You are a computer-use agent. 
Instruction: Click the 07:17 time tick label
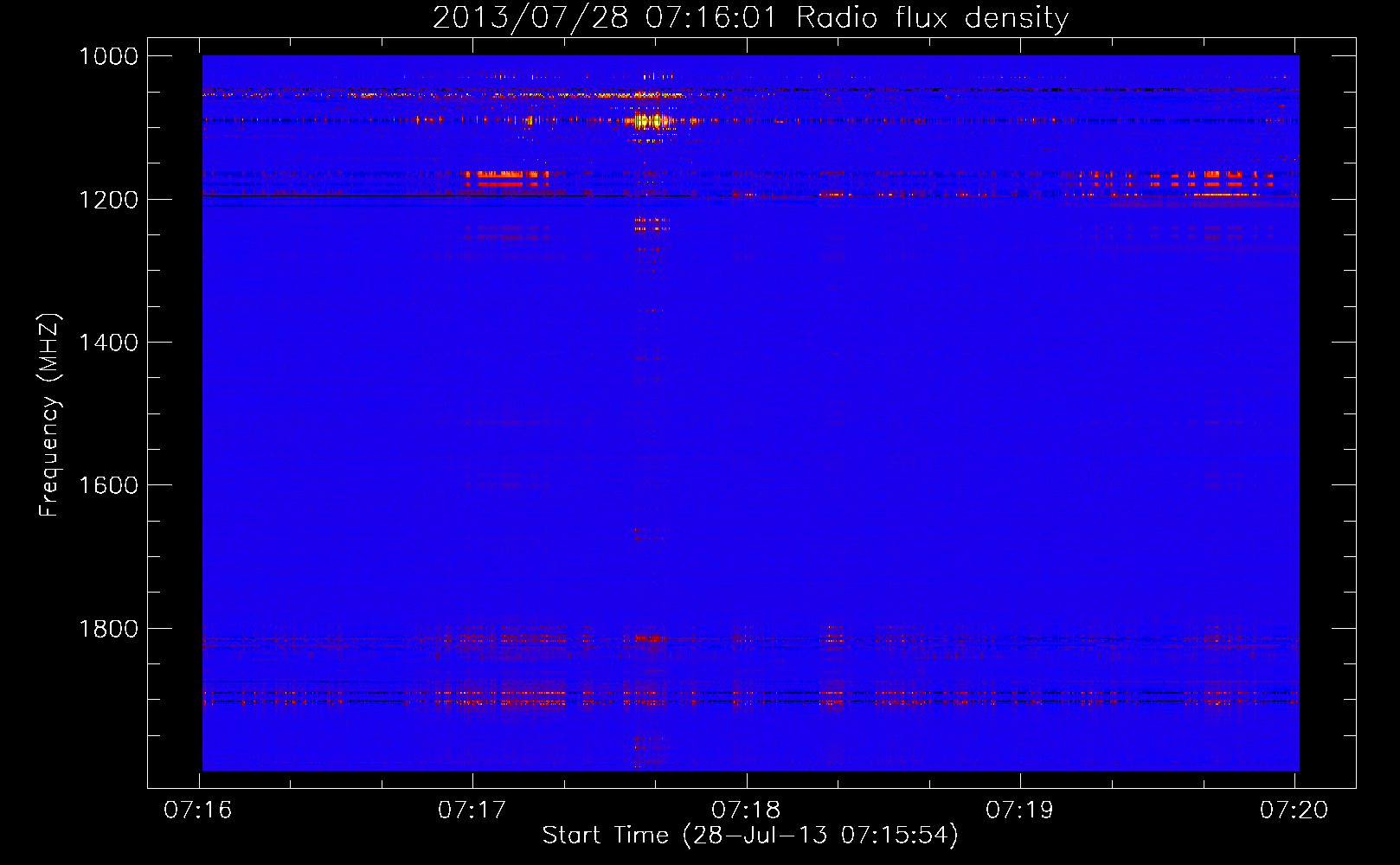(472, 810)
